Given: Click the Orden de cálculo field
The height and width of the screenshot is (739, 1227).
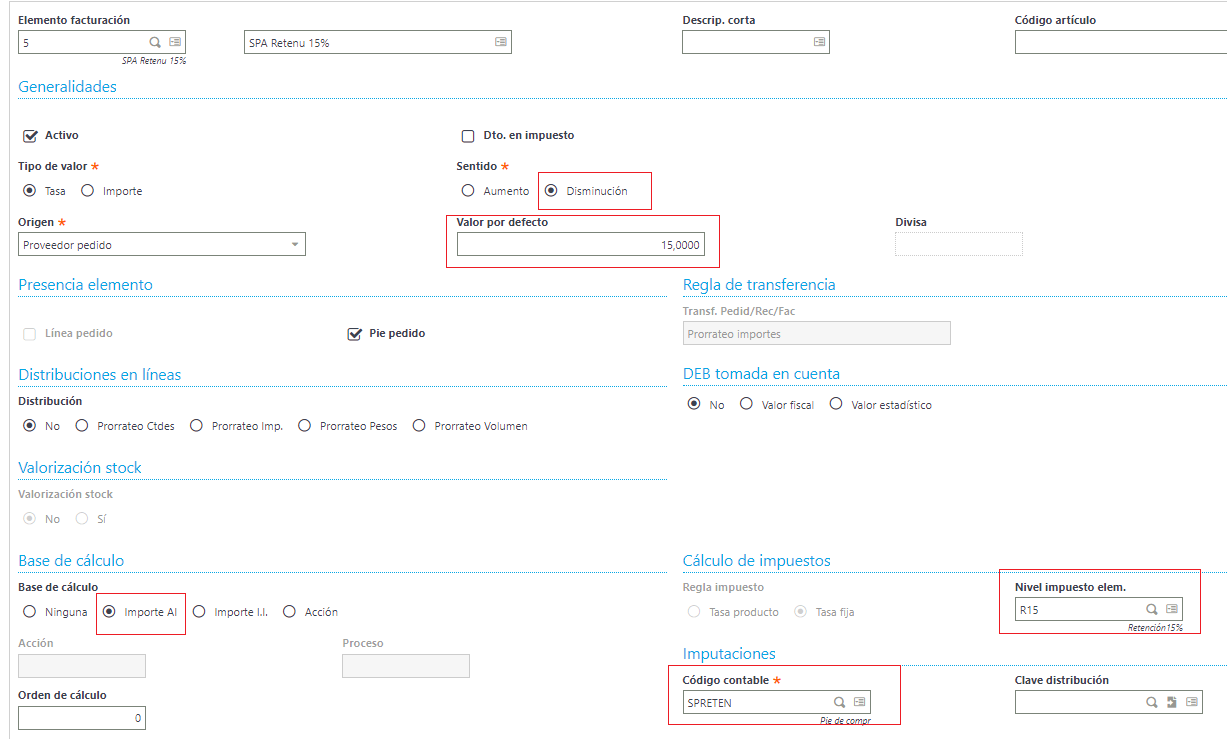Looking at the screenshot, I should coord(82,718).
